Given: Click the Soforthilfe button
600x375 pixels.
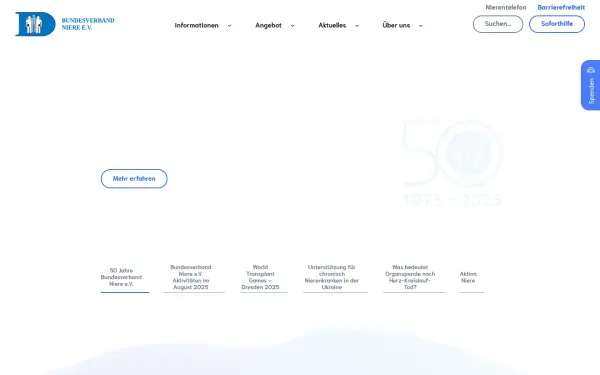Looking at the screenshot, I should click(557, 24).
